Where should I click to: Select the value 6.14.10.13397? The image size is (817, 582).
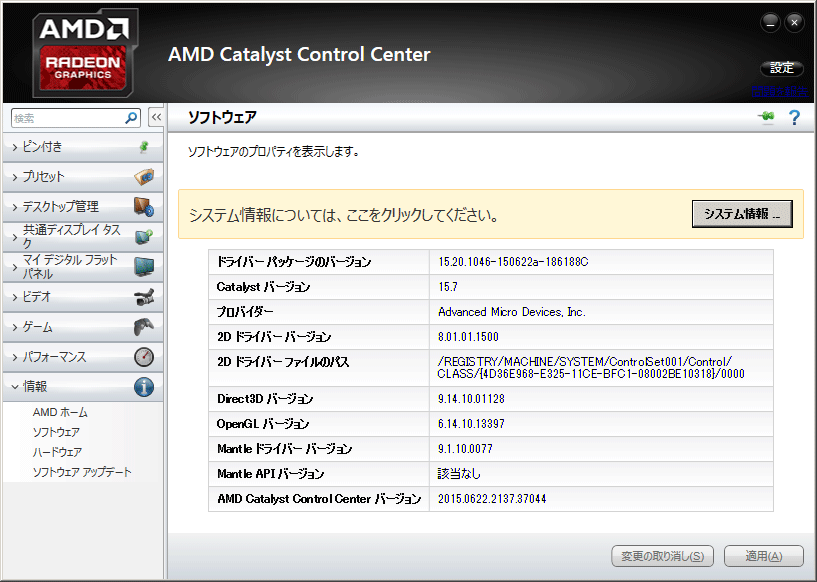[471, 424]
